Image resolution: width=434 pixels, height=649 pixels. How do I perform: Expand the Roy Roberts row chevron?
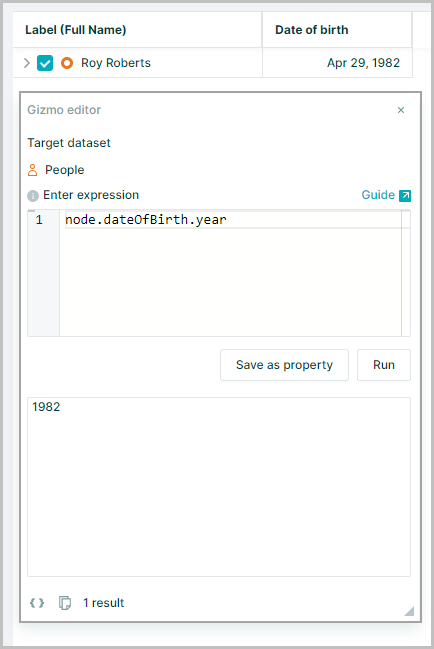click(27, 63)
